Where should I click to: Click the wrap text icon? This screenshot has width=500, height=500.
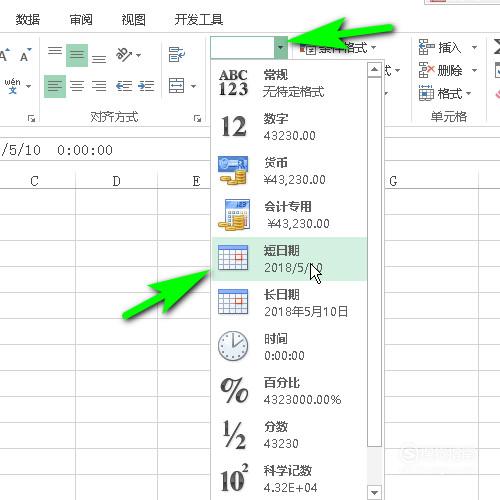(x=176, y=55)
